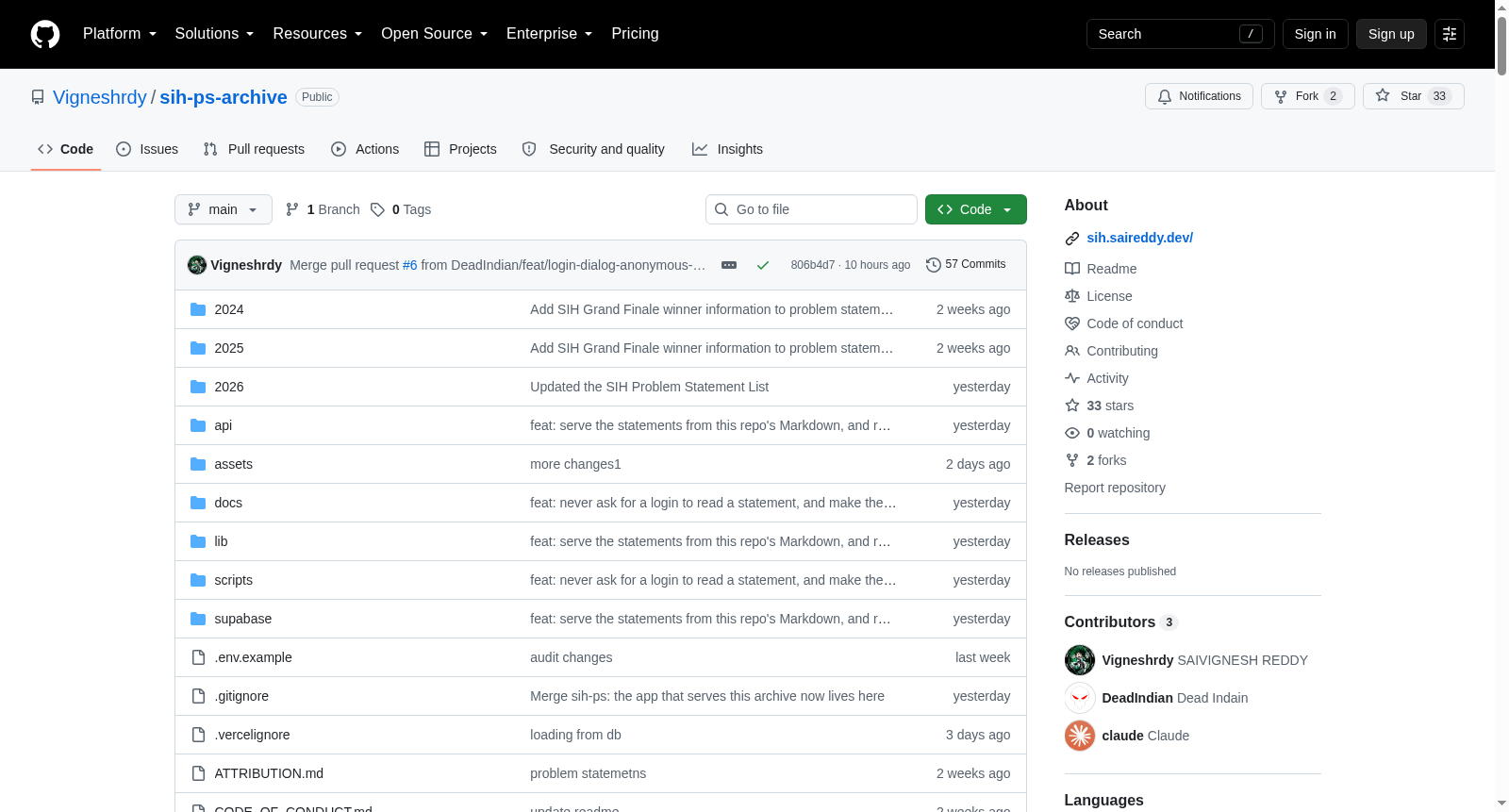This screenshot has width=1509, height=812.
Task: Open the 2026 folder
Action: tap(229, 387)
